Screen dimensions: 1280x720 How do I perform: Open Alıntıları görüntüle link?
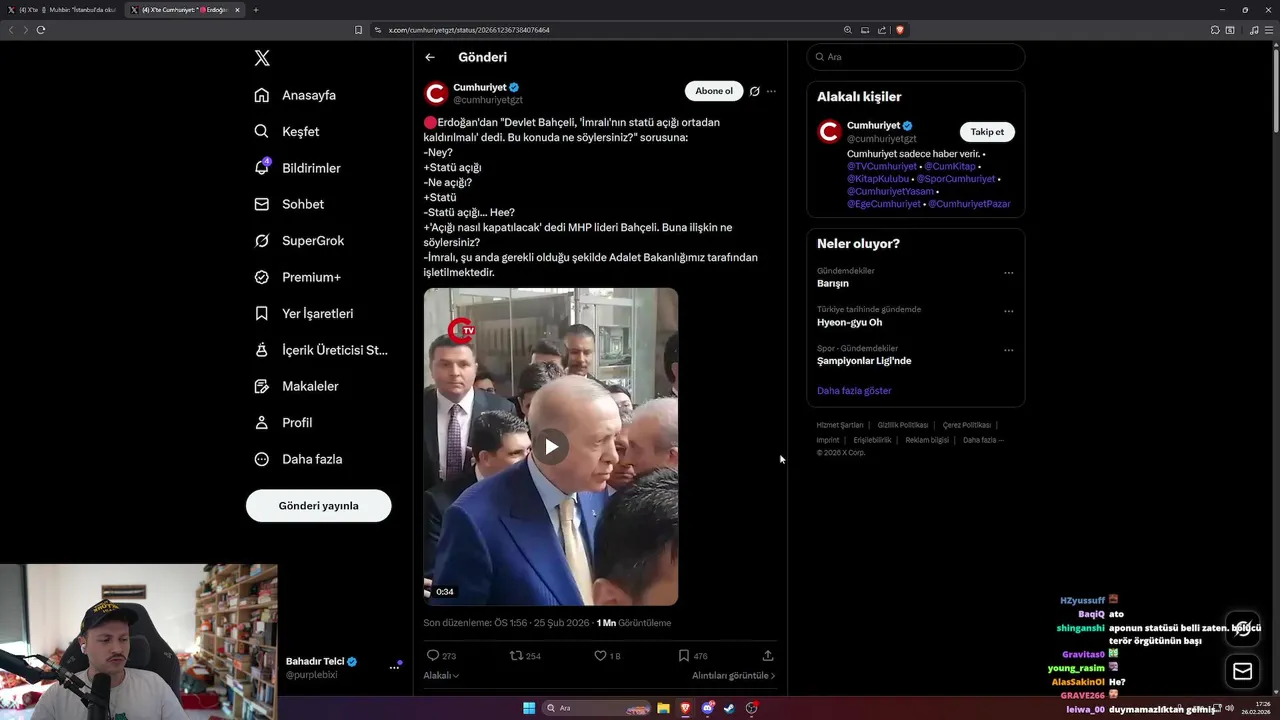click(734, 676)
